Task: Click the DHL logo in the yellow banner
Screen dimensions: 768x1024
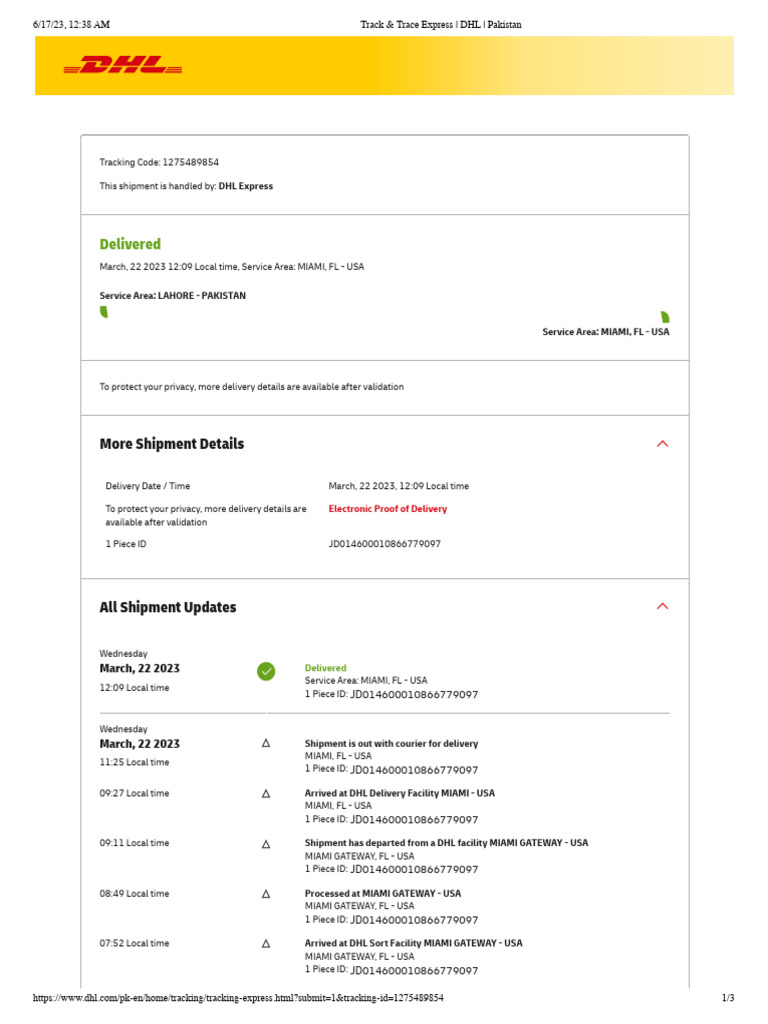Action: click(123, 66)
